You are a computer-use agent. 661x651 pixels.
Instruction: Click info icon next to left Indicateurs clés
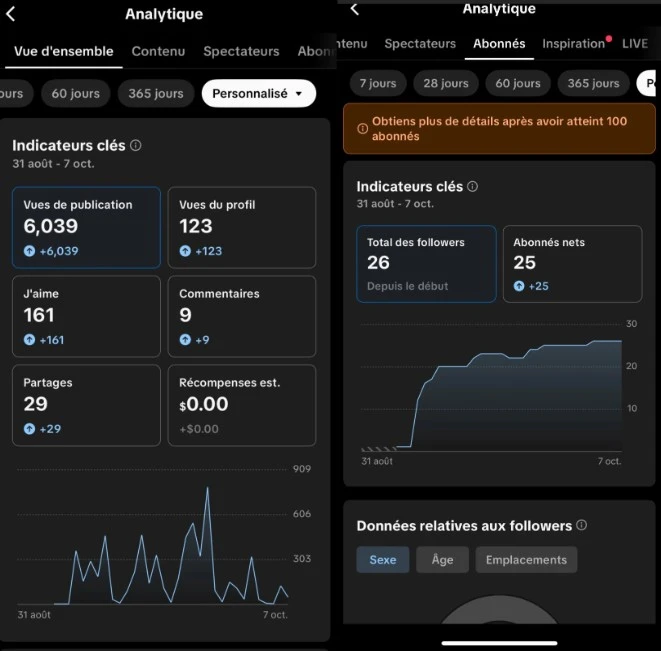[x=136, y=145]
